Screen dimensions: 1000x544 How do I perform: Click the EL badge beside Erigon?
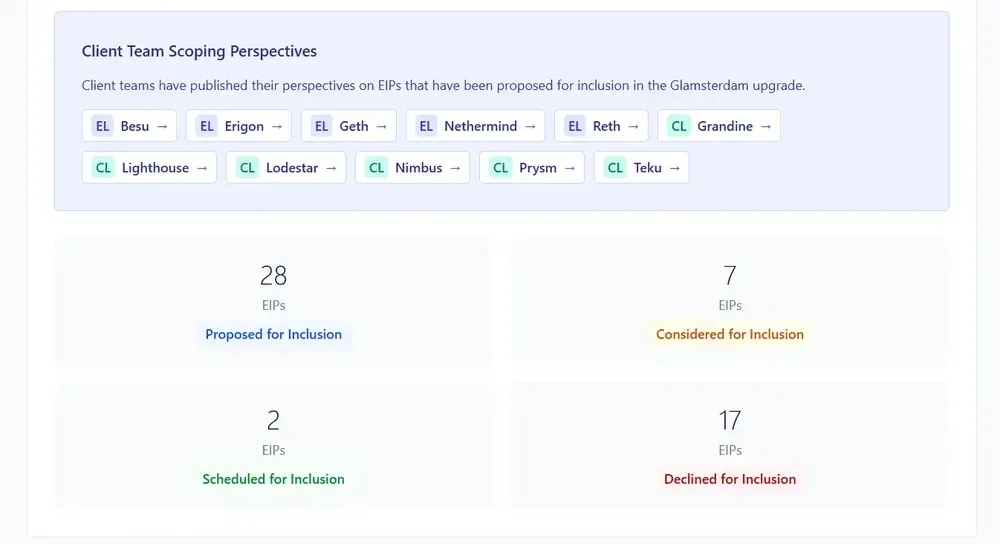(207, 126)
